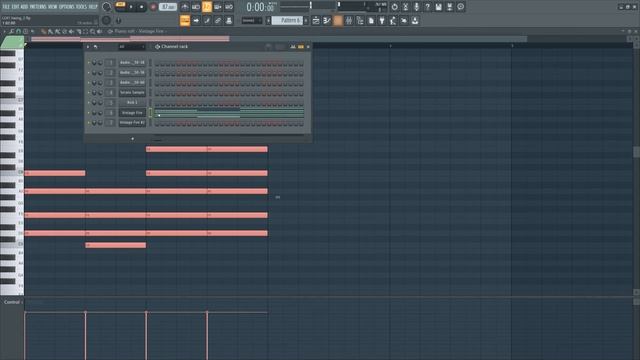This screenshot has height=360, width=640.
Task: Open the EDIT menu
Action: pos(15,7)
